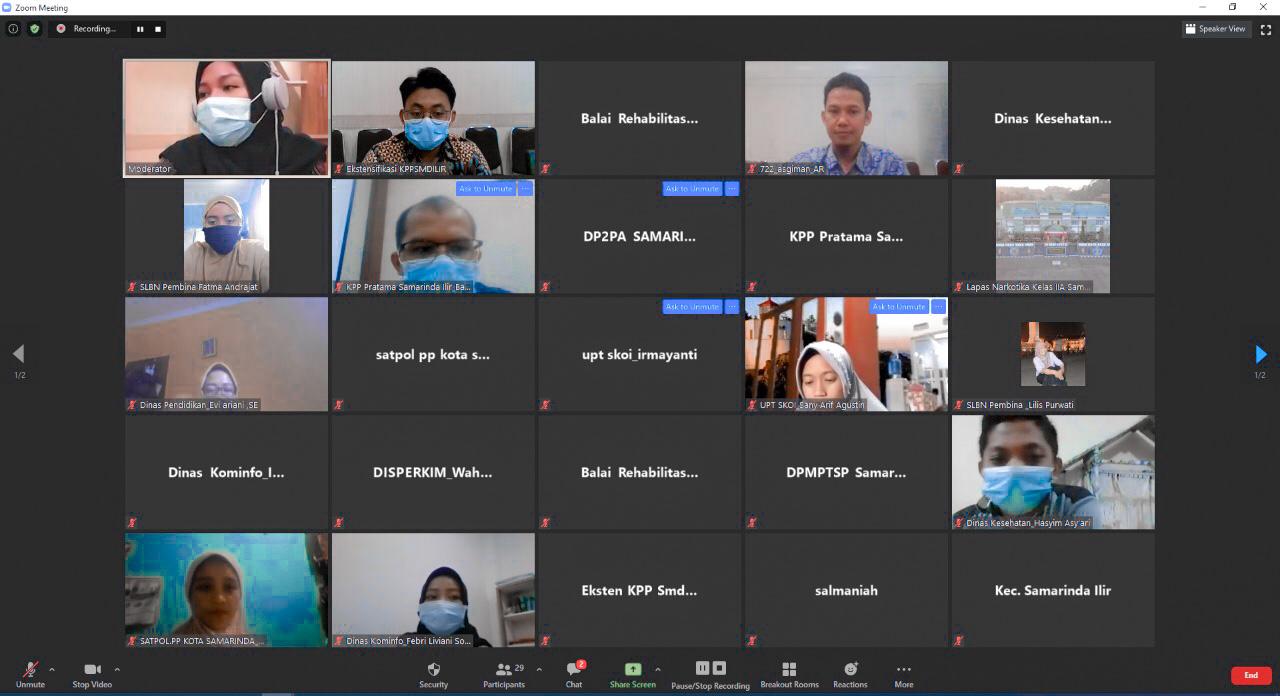Pause recording from the top-left indicator
The width and height of the screenshot is (1280, 696).
click(x=140, y=29)
